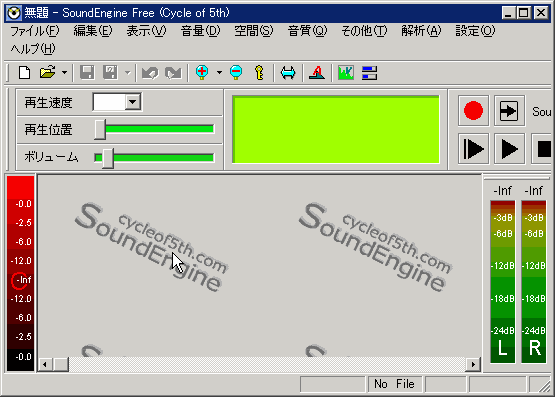Open the green spectrum analyzer icon
The height and width of the screenshot is (397, 555).
click(346, 73)
